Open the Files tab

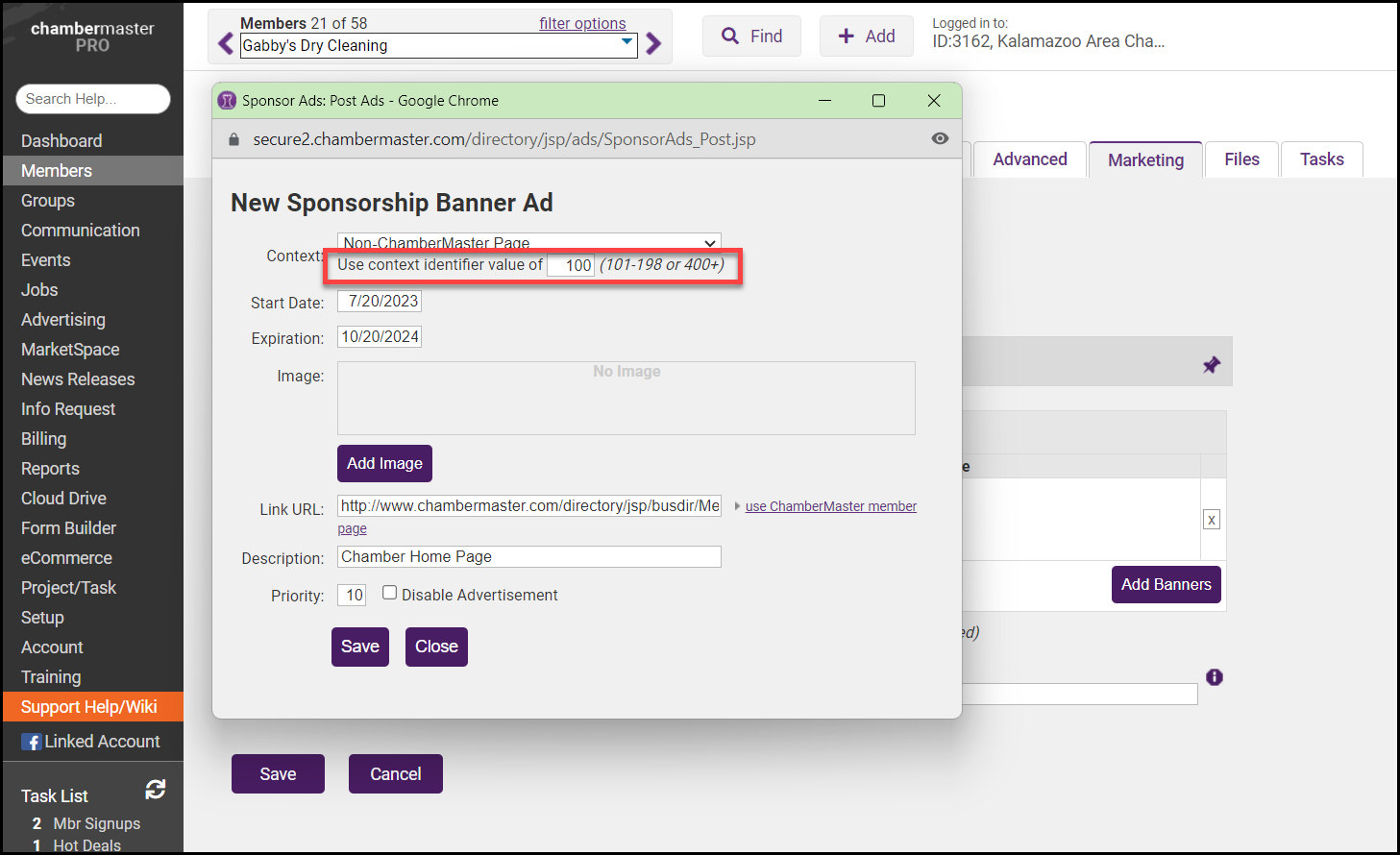pos(1241,159)
